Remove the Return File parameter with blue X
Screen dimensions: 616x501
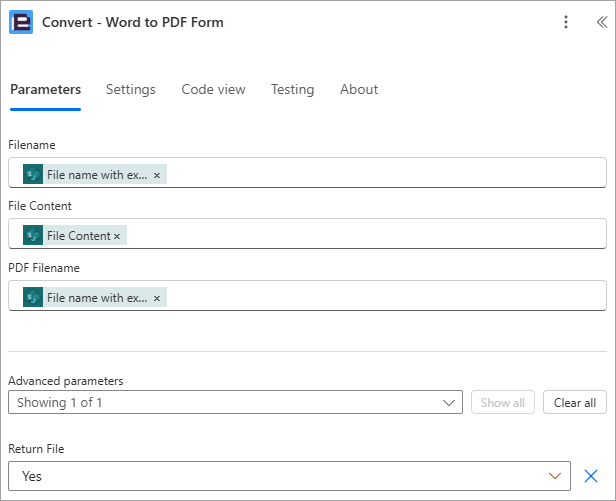[x=591, y=476]
